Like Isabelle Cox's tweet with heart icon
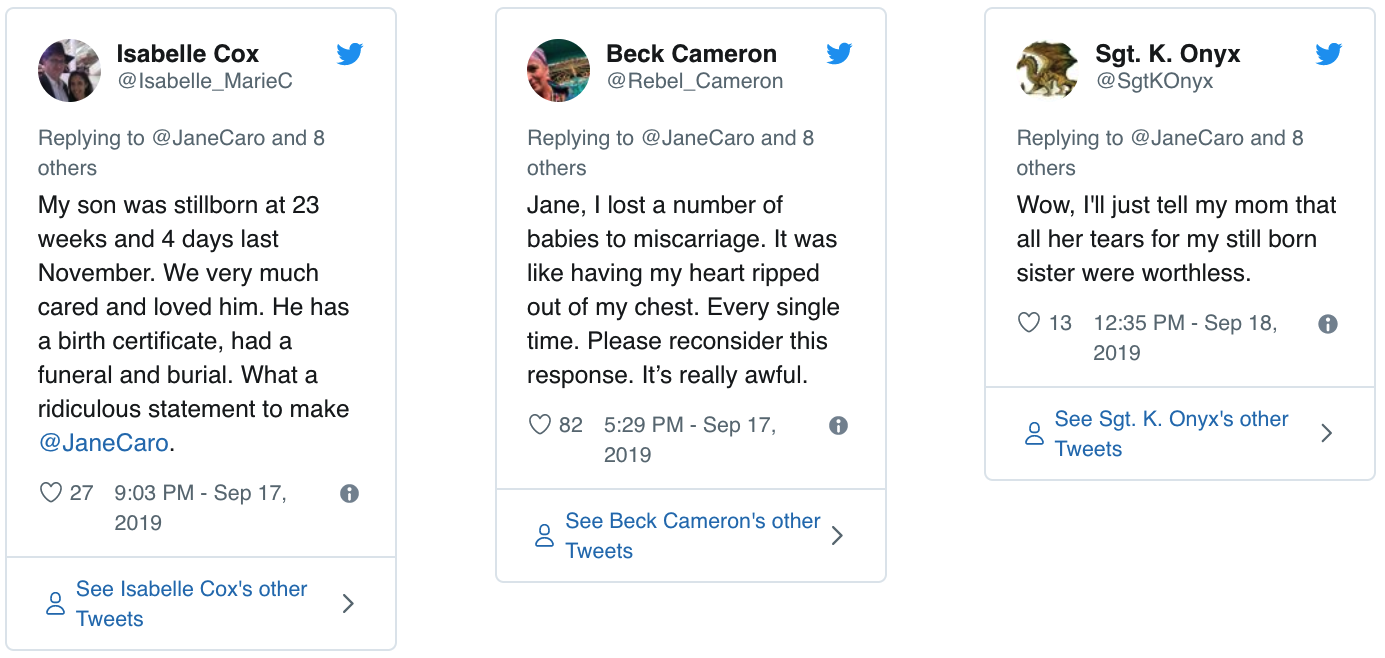This screenshot has height=658, width=1385. click(50, 493)
